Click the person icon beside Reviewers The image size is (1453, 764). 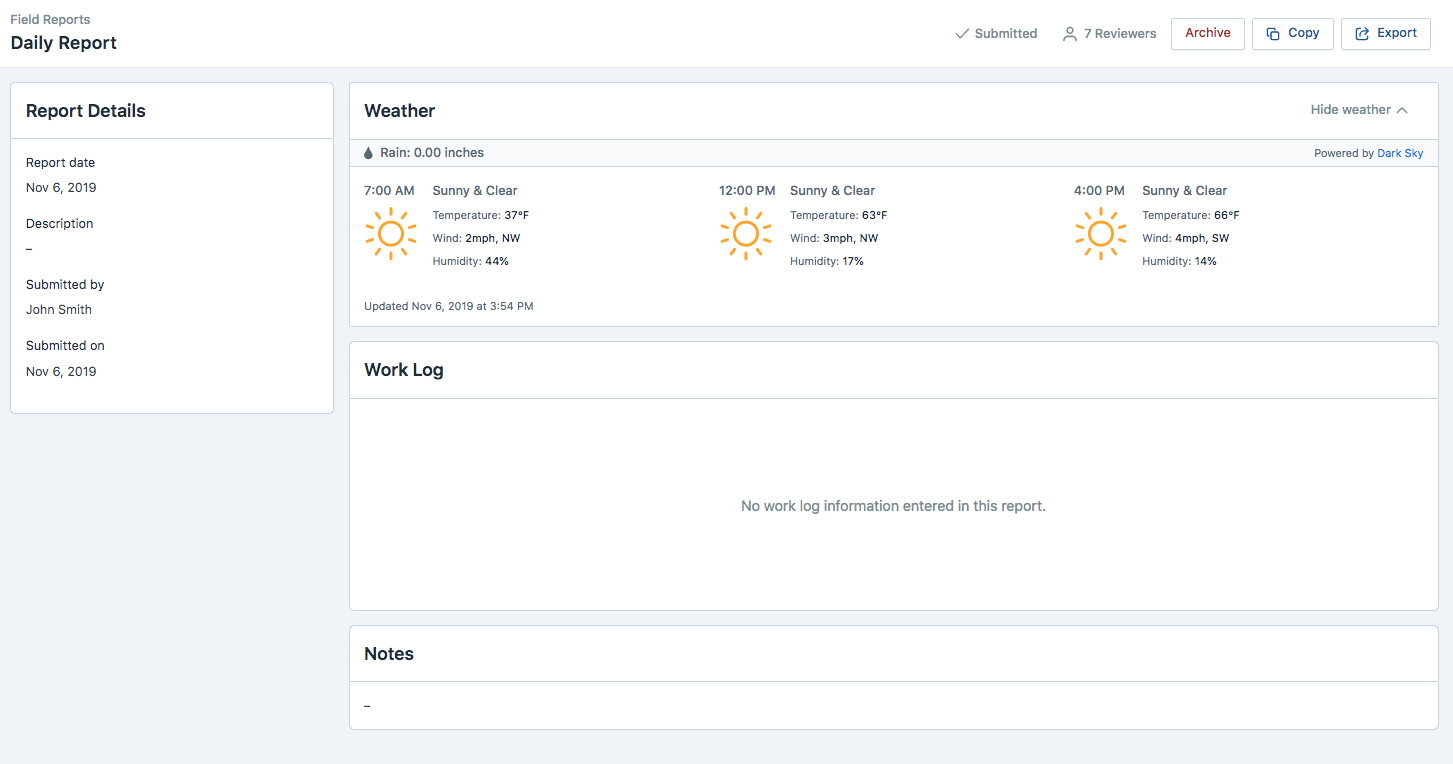[x=1070, y=33]
